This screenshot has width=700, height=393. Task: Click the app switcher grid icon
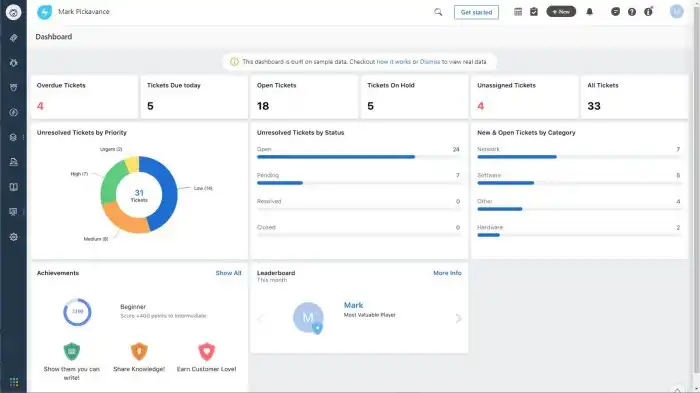13,382
